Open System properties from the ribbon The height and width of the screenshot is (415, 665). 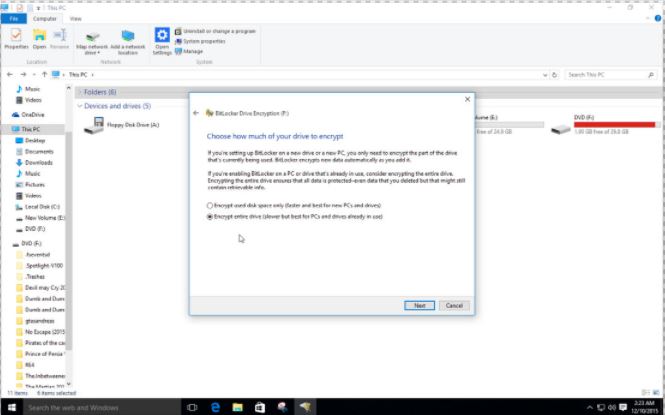click(200, 41)
